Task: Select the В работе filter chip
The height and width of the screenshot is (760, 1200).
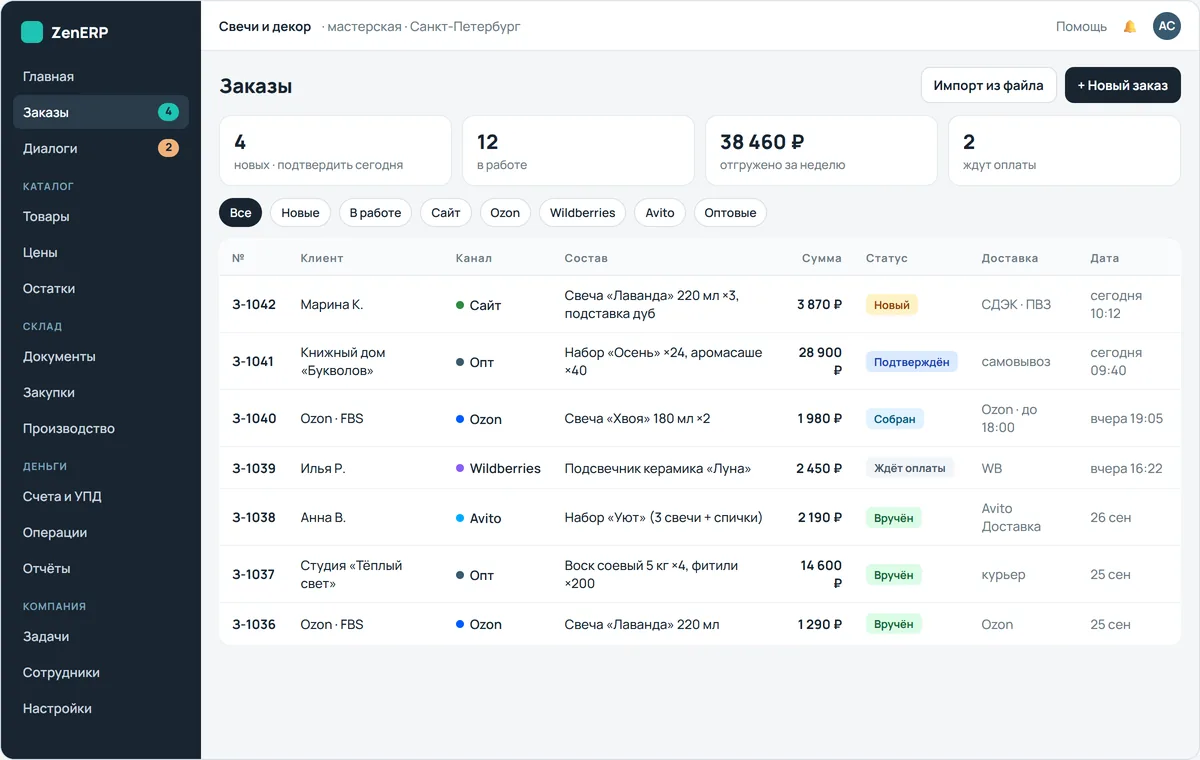Action: point(375,212)
